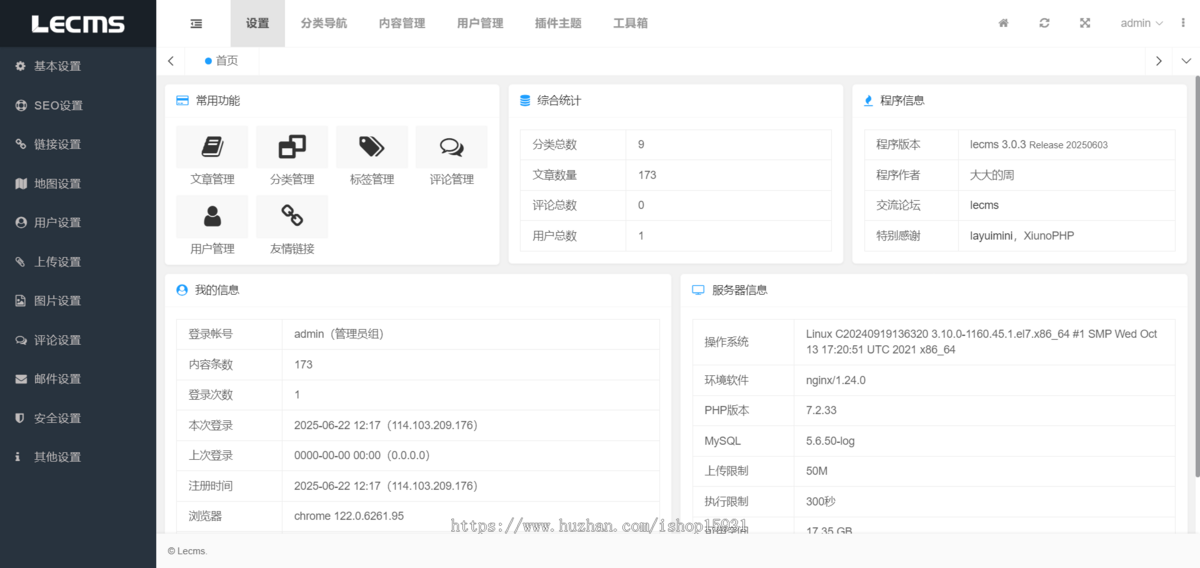Open the 标签管理 tags icon shortcut
Screen dimensions: 1200x568
pos(372,147)
